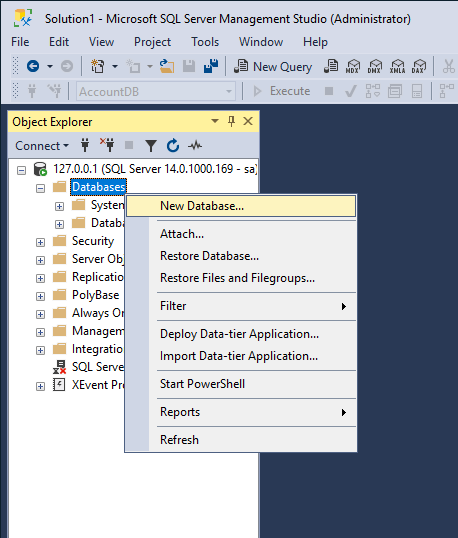This screenshot has height=538, width=458.
Task: Click the Display Estimated Execution Plan icon
Action: (x=373, y=91)
